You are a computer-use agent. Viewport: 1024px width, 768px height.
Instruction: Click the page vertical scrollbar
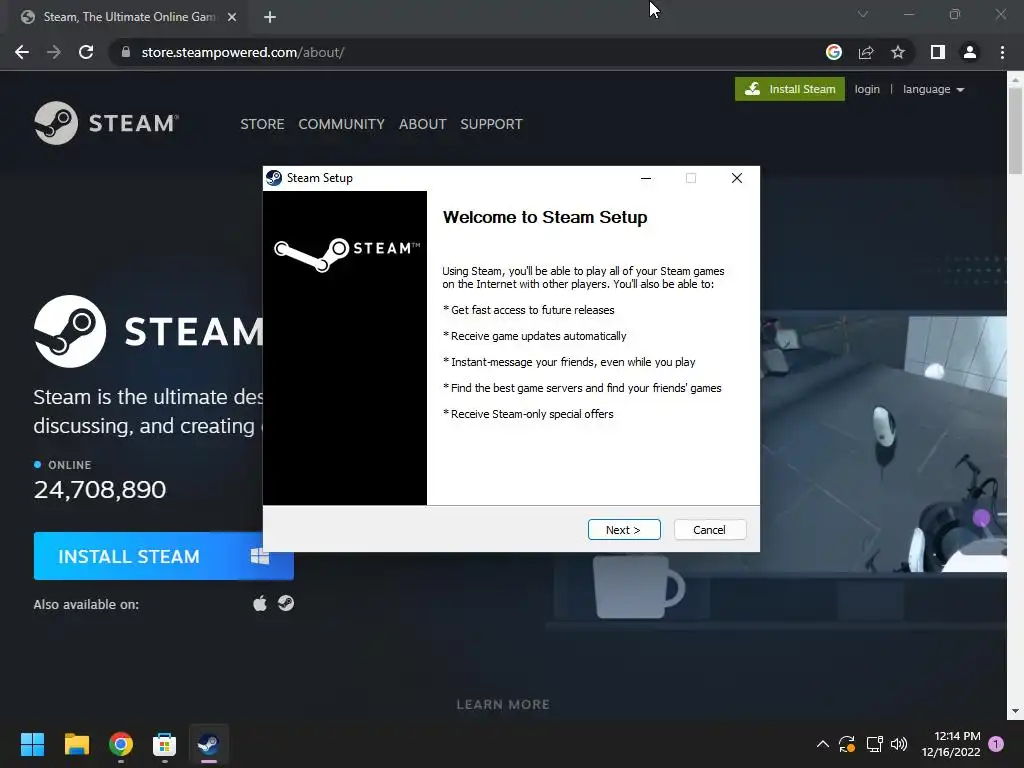pos(1015,131)
